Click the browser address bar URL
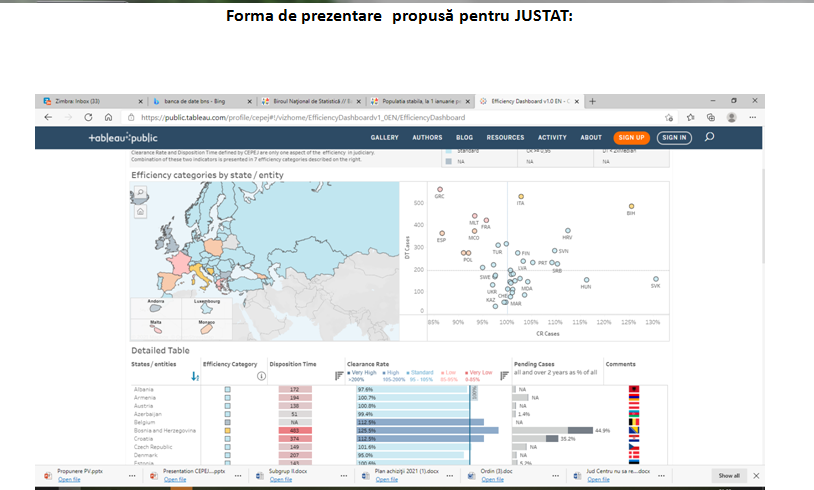 click(x=300, y=117)
